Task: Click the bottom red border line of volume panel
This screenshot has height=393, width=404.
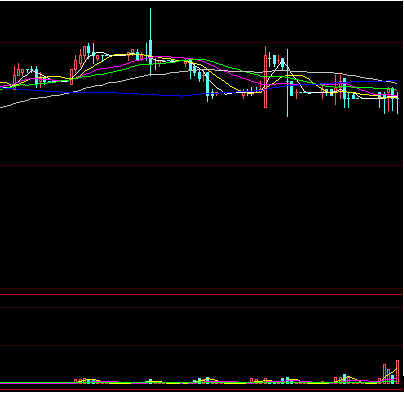Action: pos(202,390)
